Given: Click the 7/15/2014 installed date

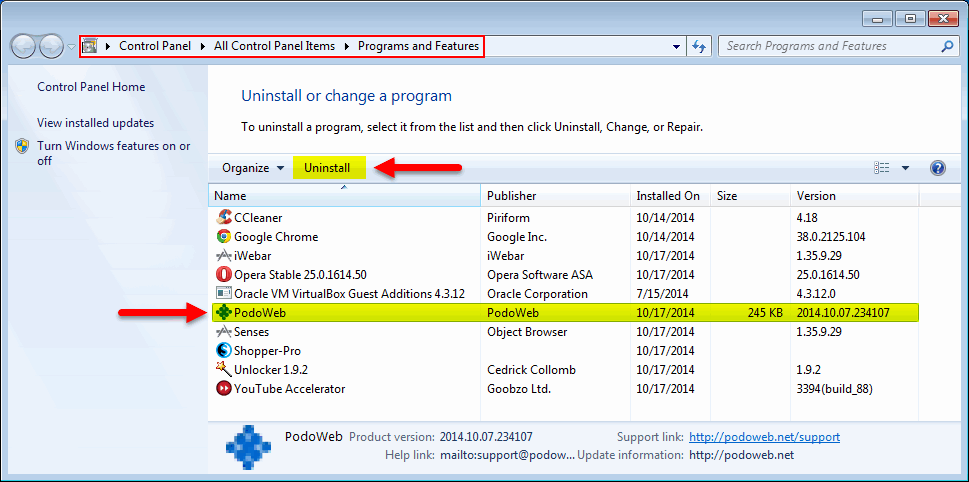Looking at the screenshot, I should (662, 294).
